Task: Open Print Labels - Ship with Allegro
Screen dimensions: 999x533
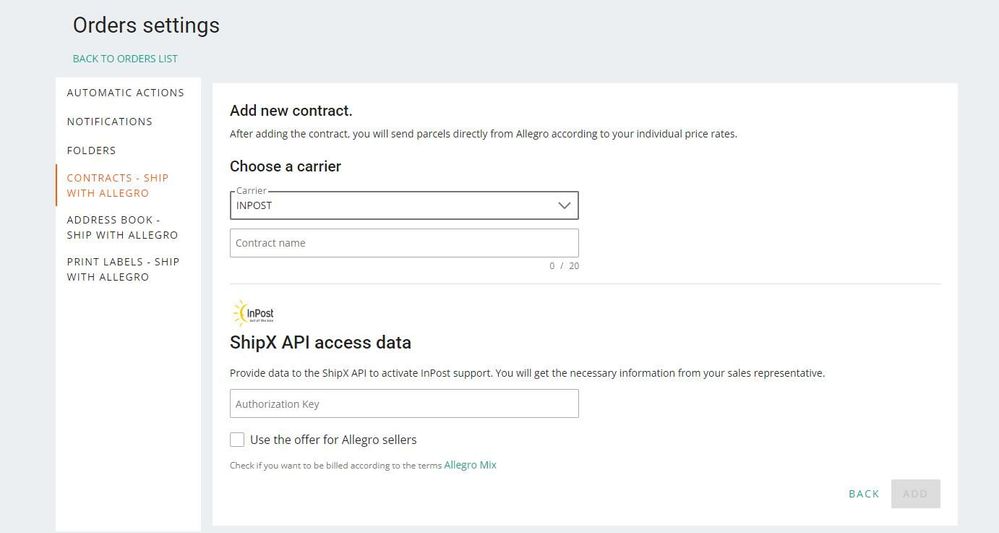Action: 123,269
